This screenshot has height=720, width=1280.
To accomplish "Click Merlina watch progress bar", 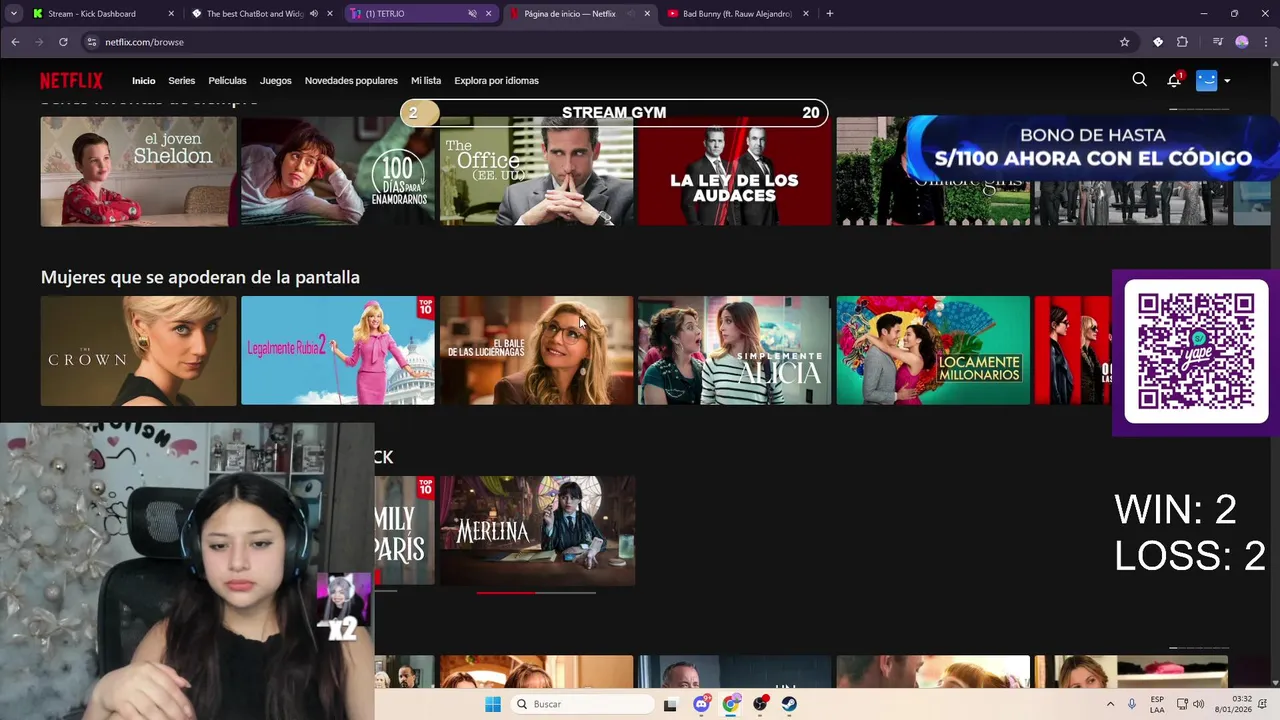I will tap(536, 593).
